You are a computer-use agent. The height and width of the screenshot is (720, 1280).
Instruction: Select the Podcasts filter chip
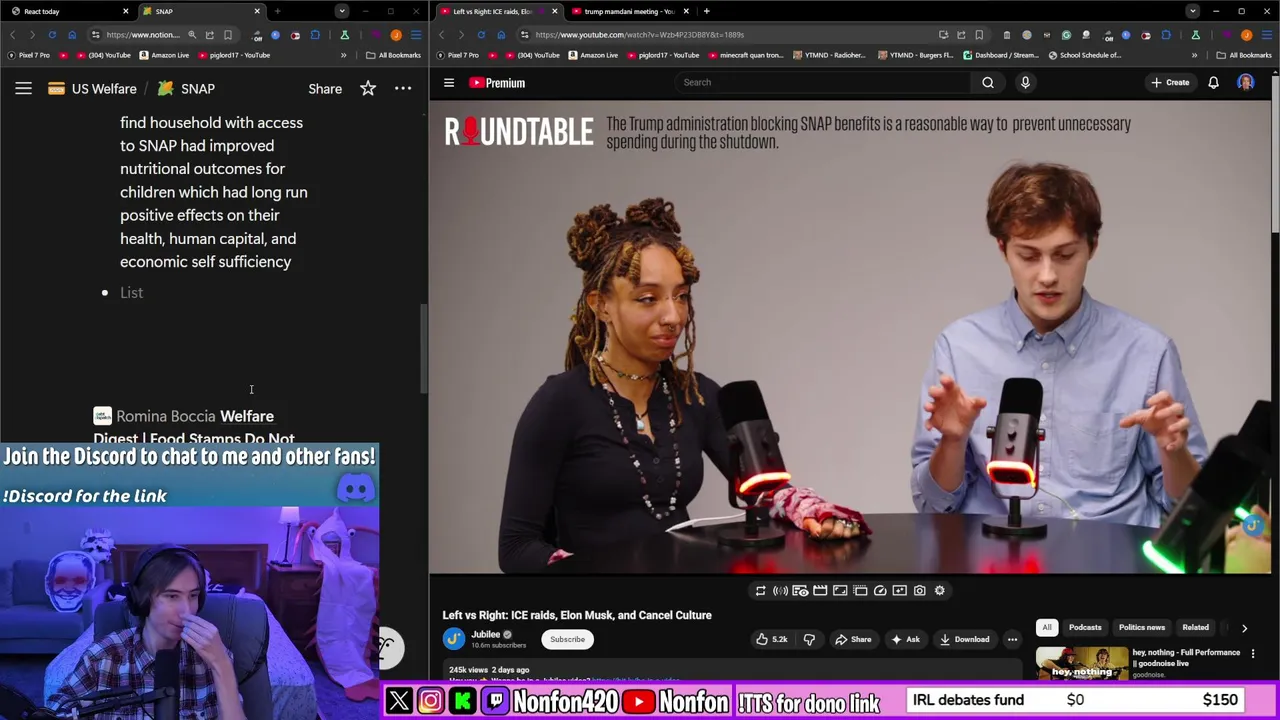1085,628
